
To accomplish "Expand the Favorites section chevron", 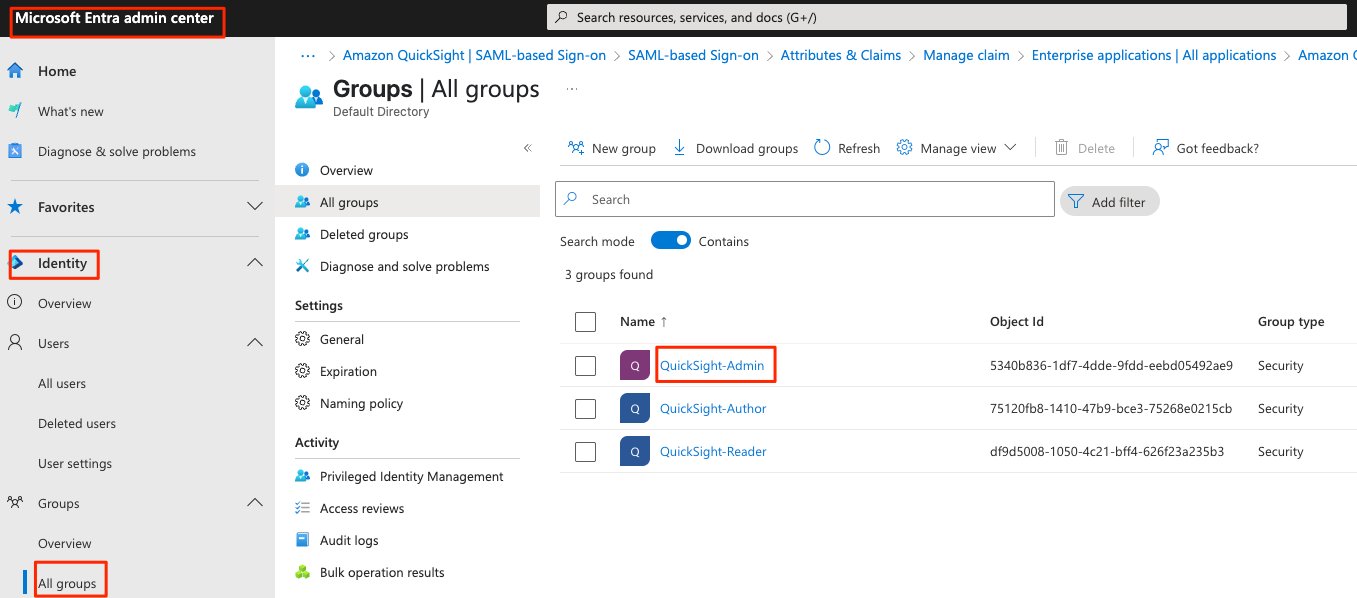I will pyautogui.click(x=255, y=206).
